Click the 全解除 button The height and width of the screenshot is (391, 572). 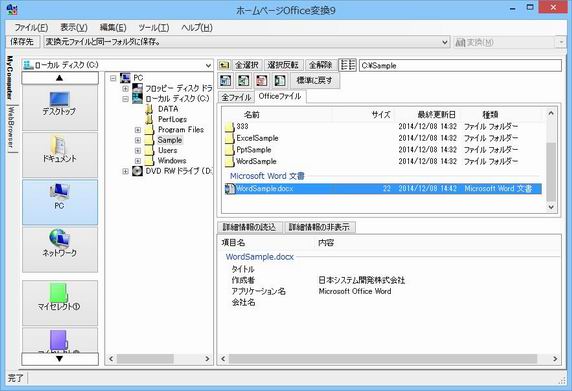(x=320, y=65)
